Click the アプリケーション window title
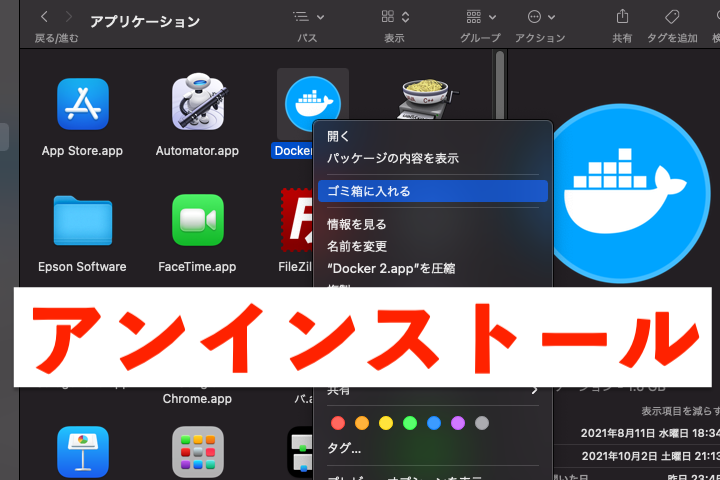The width and height of the screenshot is (720, 480). pos(145,22)
